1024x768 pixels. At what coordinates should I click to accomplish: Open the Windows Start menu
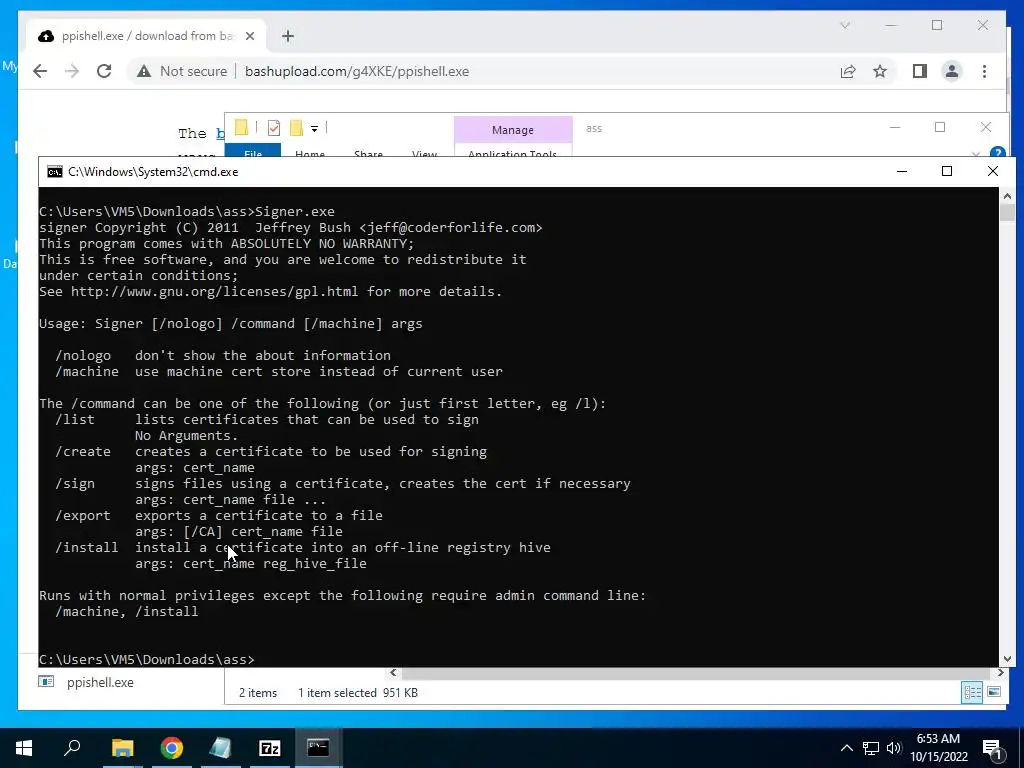click(x=24, y=748)
